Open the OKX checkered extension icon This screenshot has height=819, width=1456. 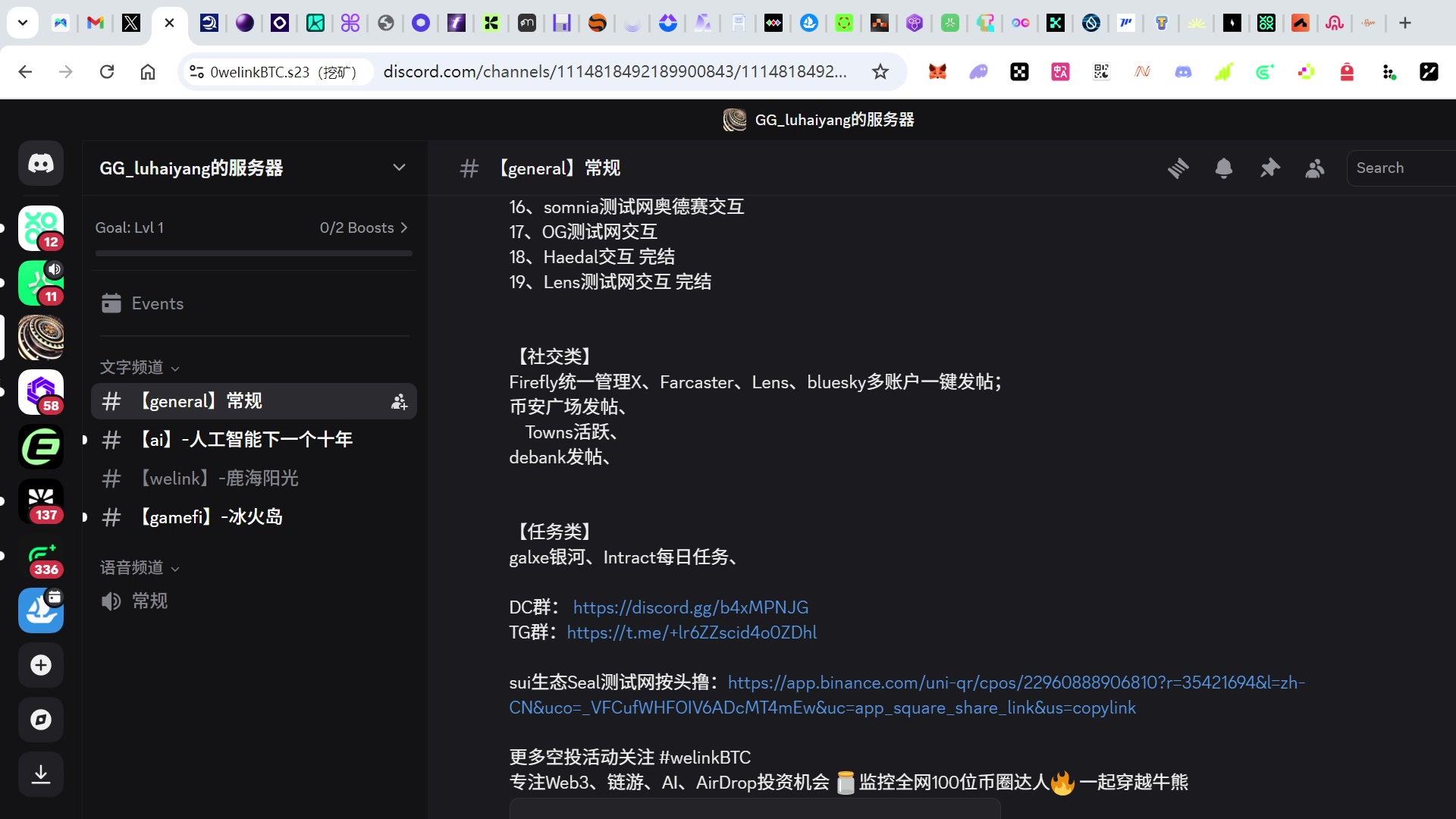[1020, 72]
